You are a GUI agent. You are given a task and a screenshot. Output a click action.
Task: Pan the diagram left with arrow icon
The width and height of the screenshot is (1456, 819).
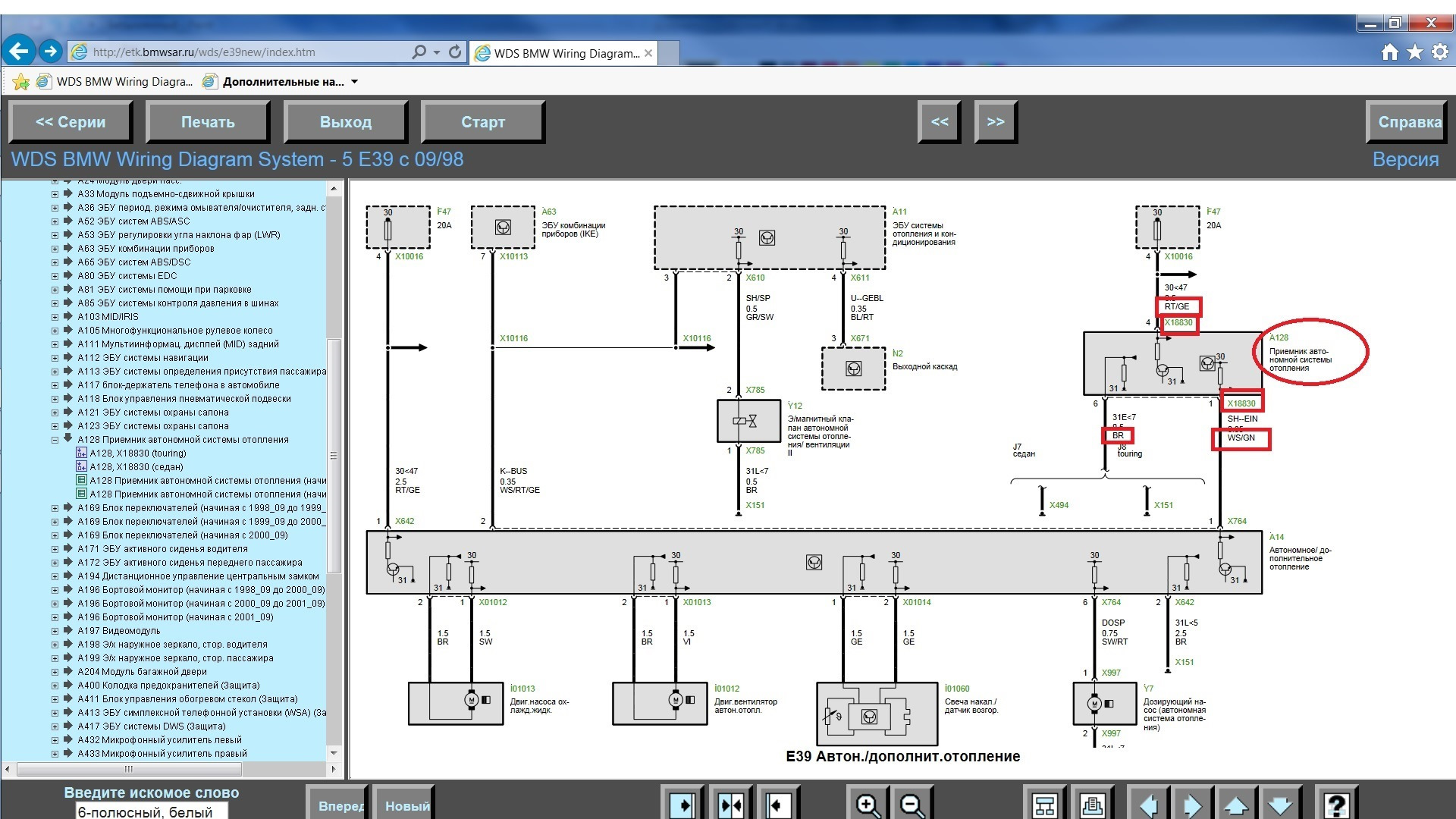tap(1148, 805)
